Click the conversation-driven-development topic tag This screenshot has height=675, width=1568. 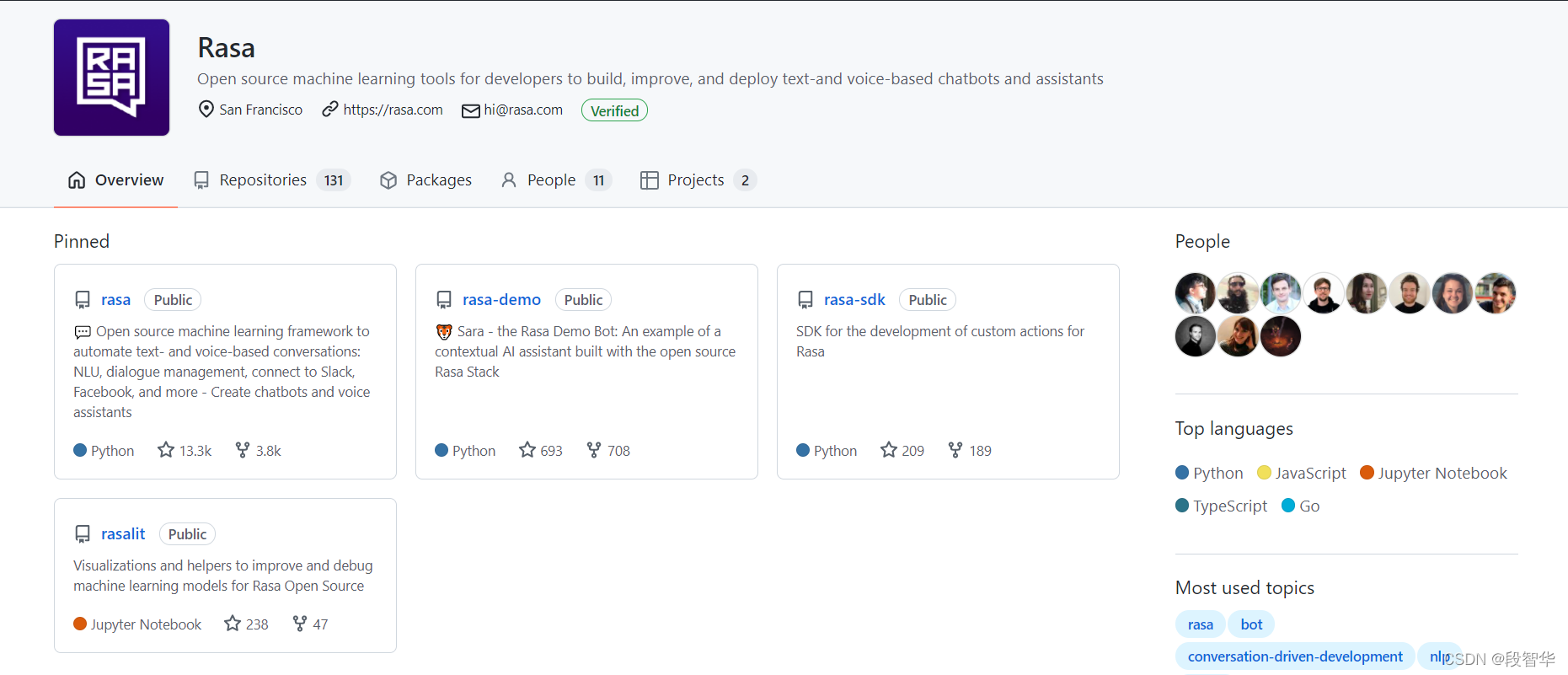point(1295,656)
